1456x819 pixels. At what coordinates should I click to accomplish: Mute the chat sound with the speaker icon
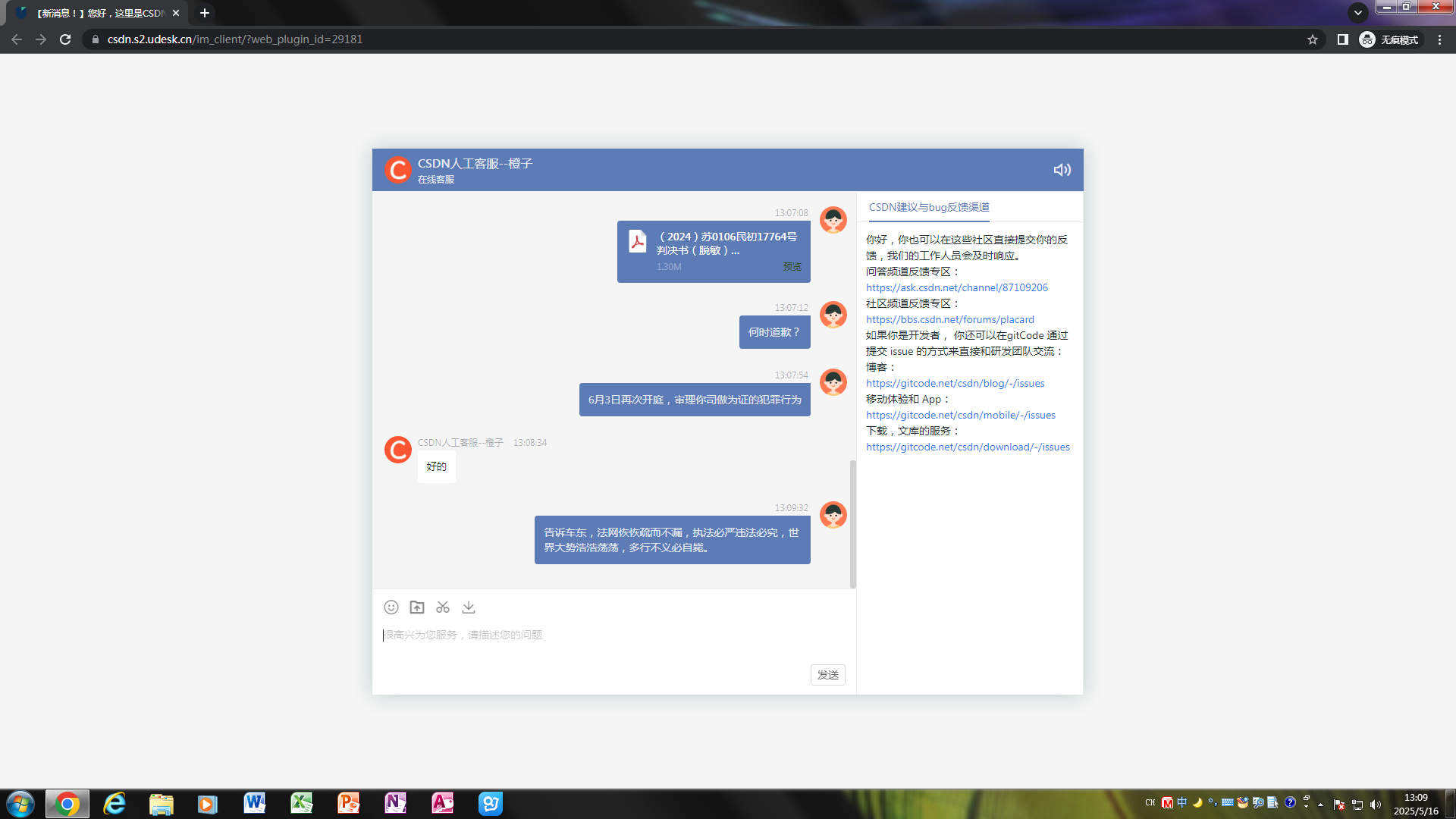click(1062, 170)
